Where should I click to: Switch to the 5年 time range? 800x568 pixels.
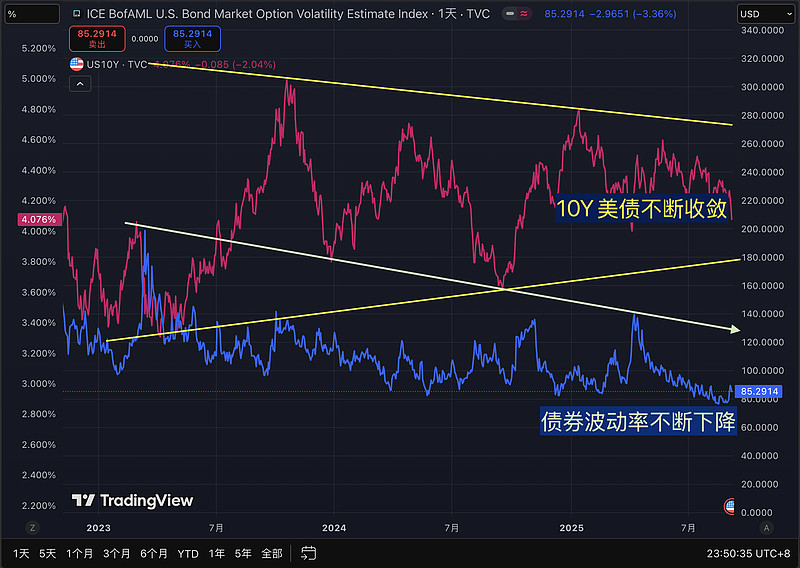243,553
